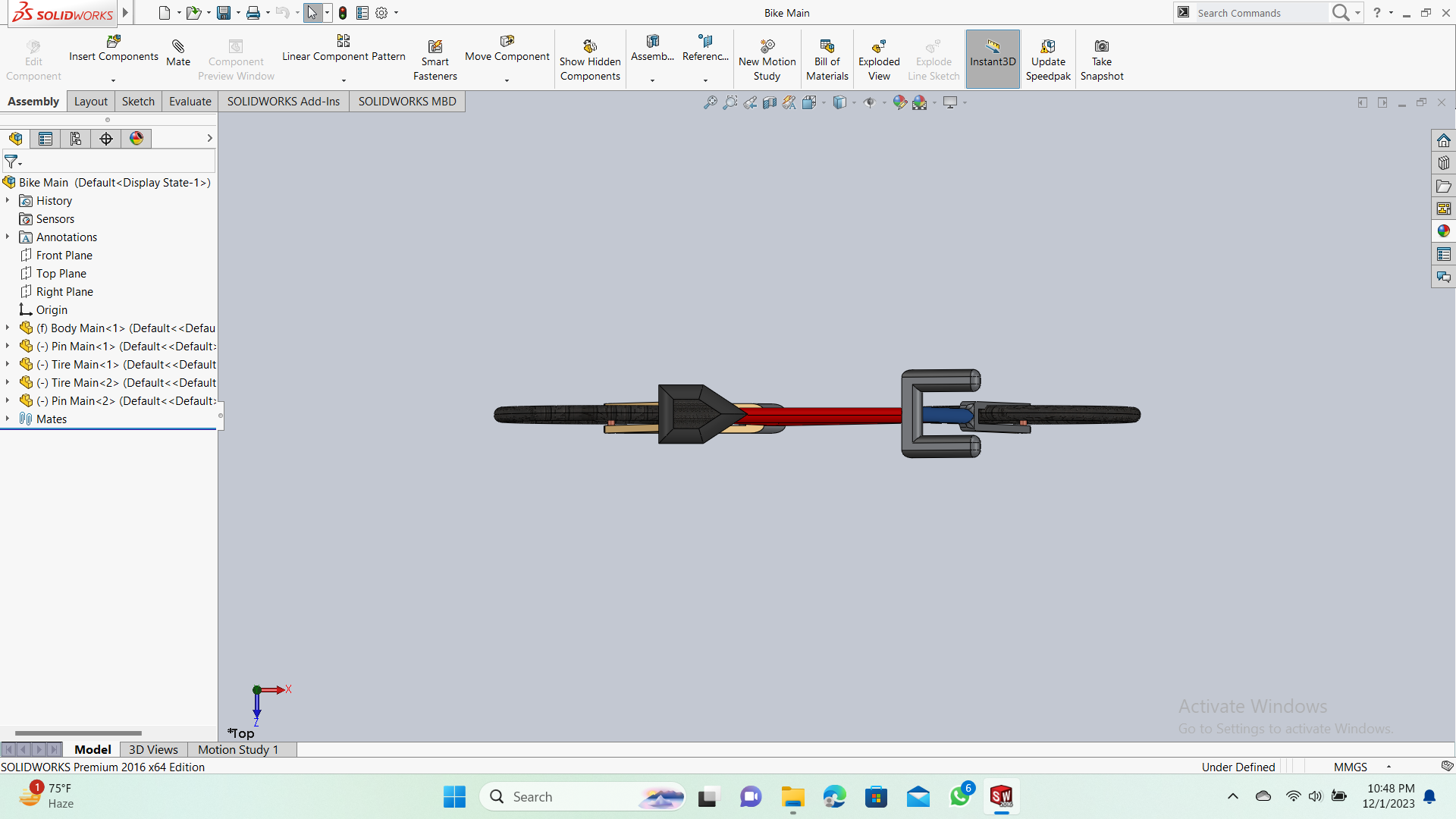This screenshot has height=819, width=1456.
Task: Open Linear Component Pattern dropdown arrow
Action: coord(344,80)
